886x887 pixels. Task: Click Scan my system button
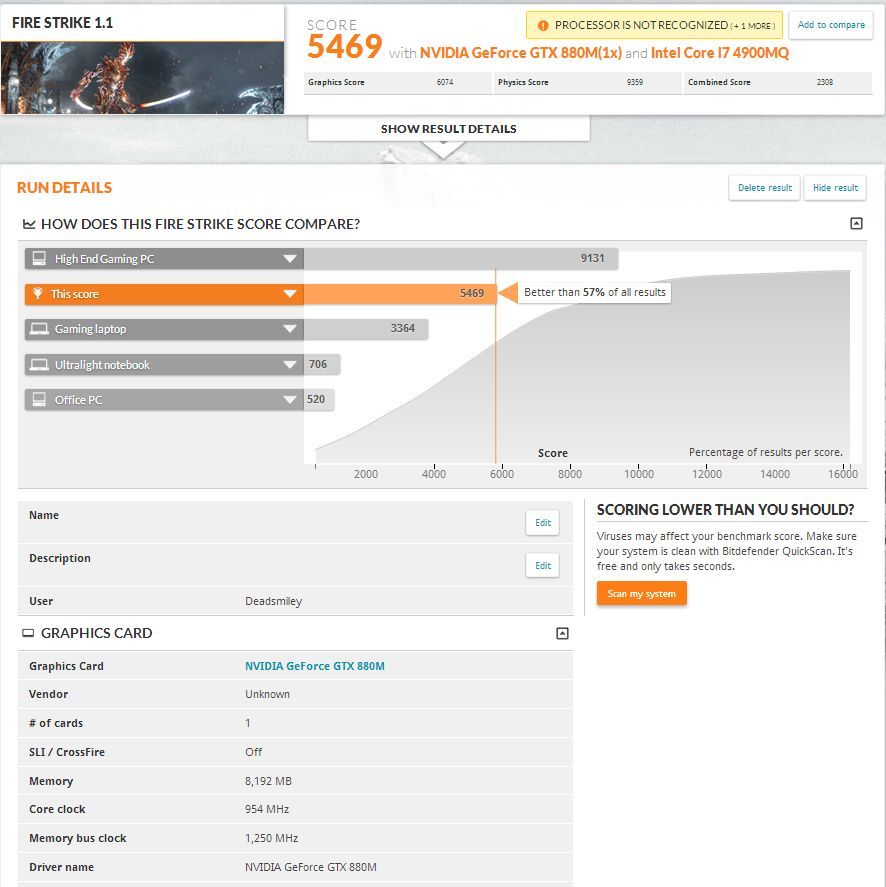click(642, 593)
